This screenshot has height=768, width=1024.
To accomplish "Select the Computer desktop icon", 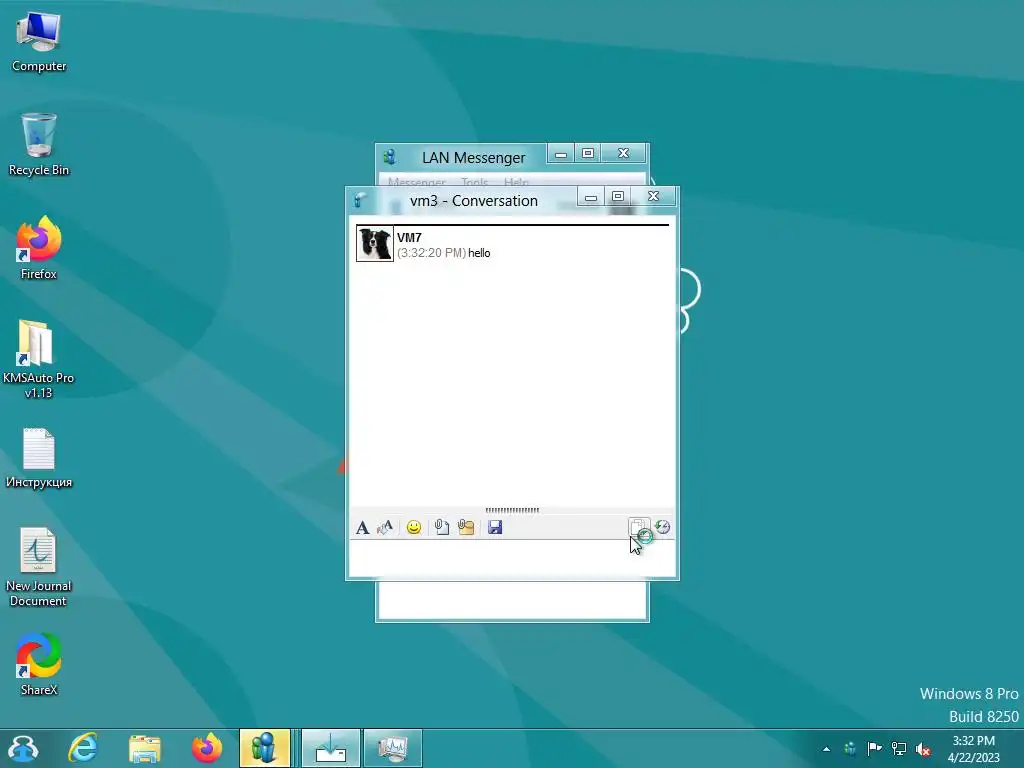I will pos(39,42).
